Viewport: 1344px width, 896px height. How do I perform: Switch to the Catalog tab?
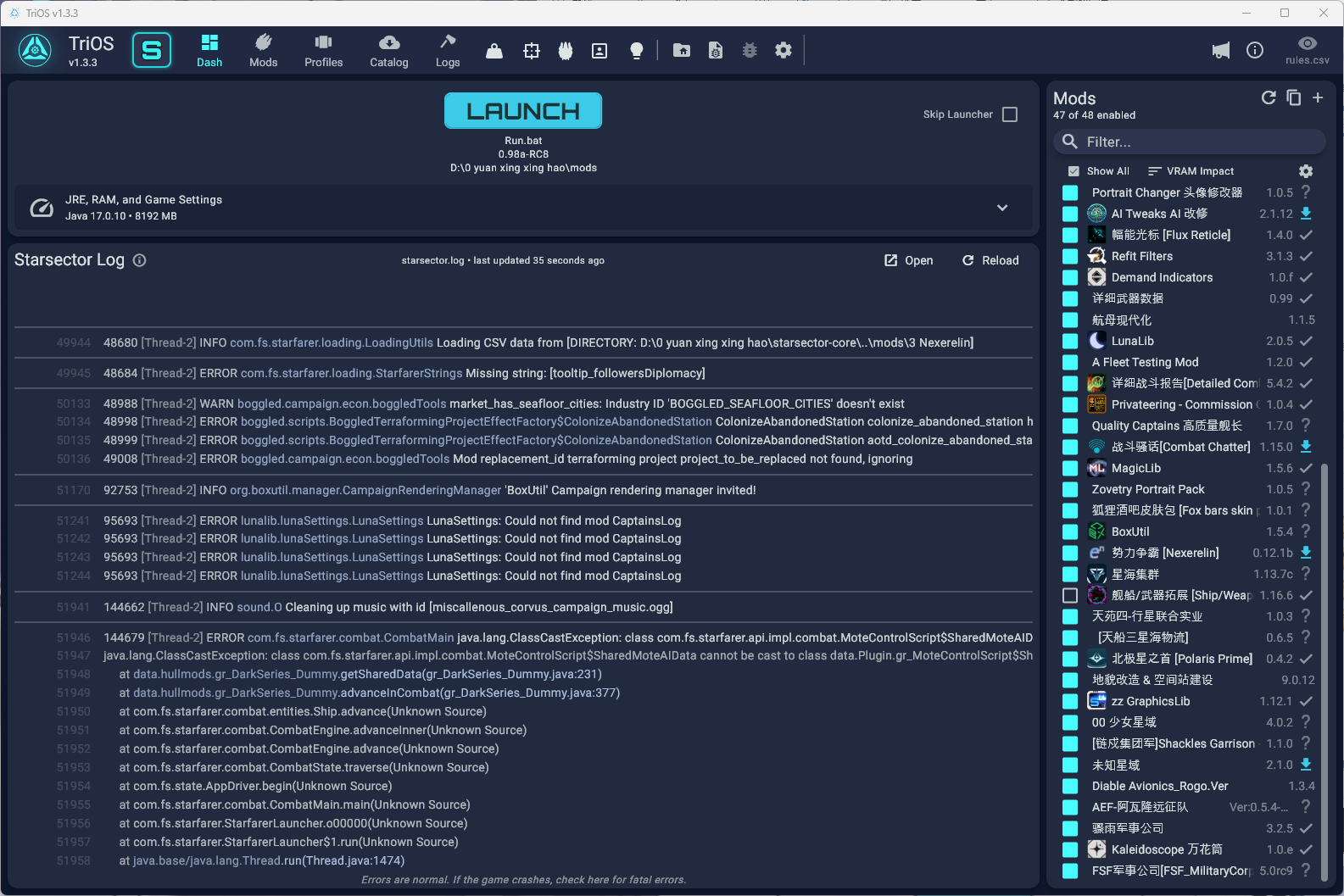coord(389,51)
